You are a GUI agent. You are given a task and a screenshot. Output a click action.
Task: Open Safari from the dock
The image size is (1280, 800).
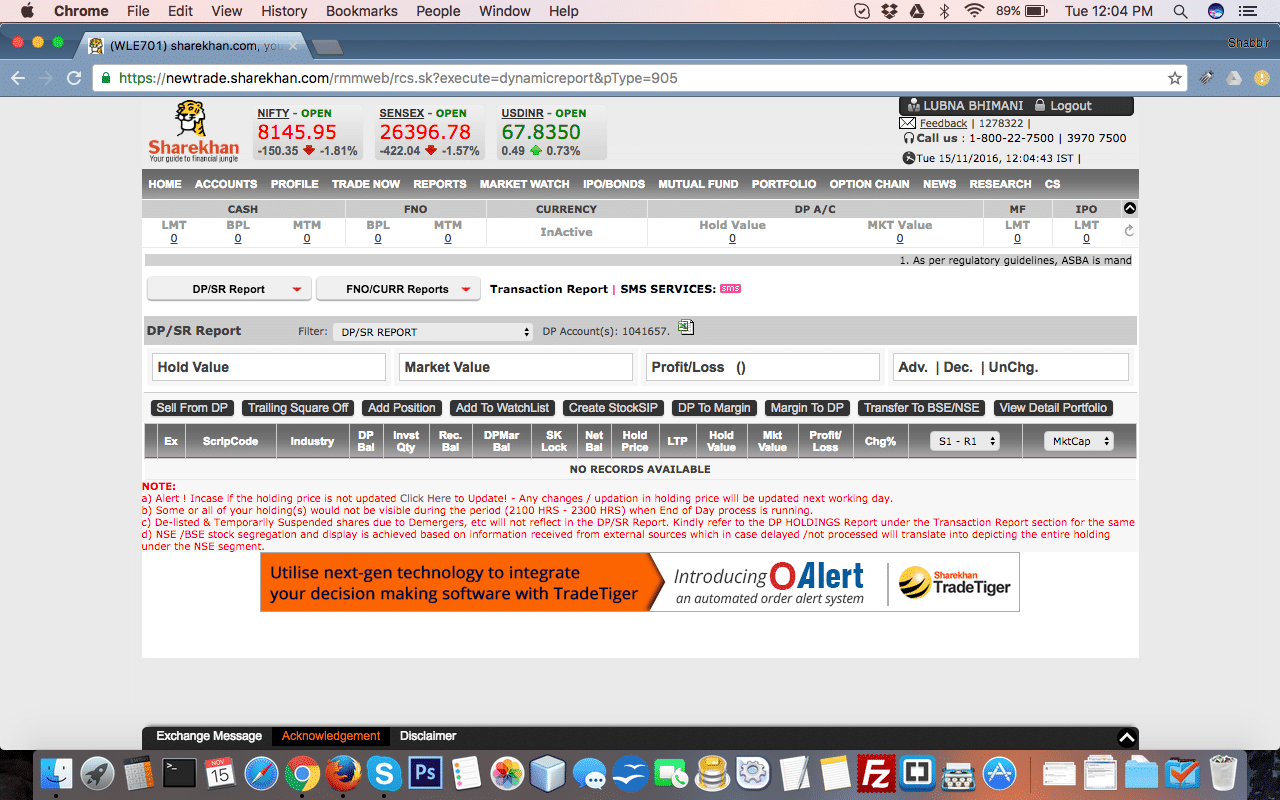coord(261,773)
